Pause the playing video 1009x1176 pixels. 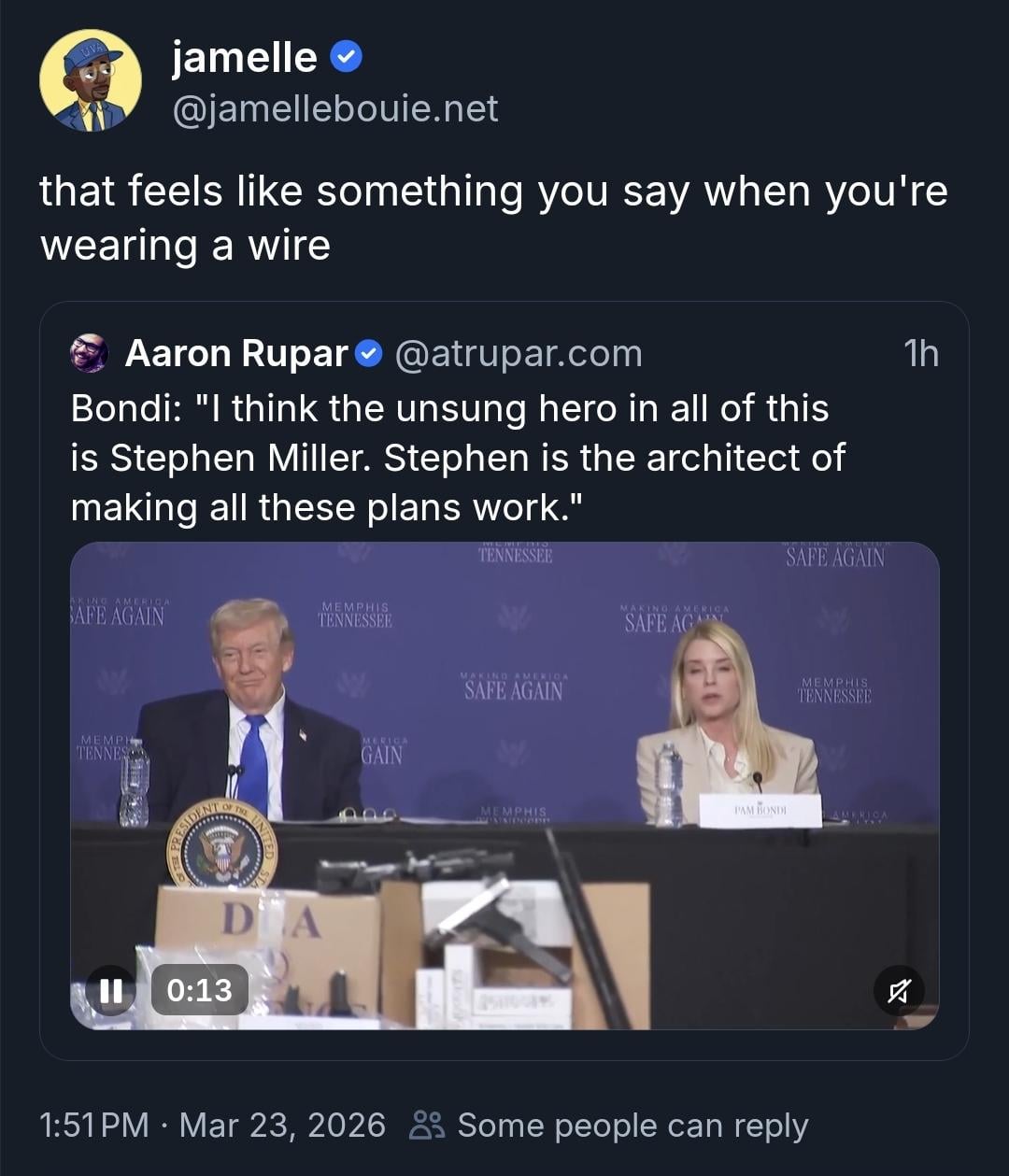click(x=111, y=990)
